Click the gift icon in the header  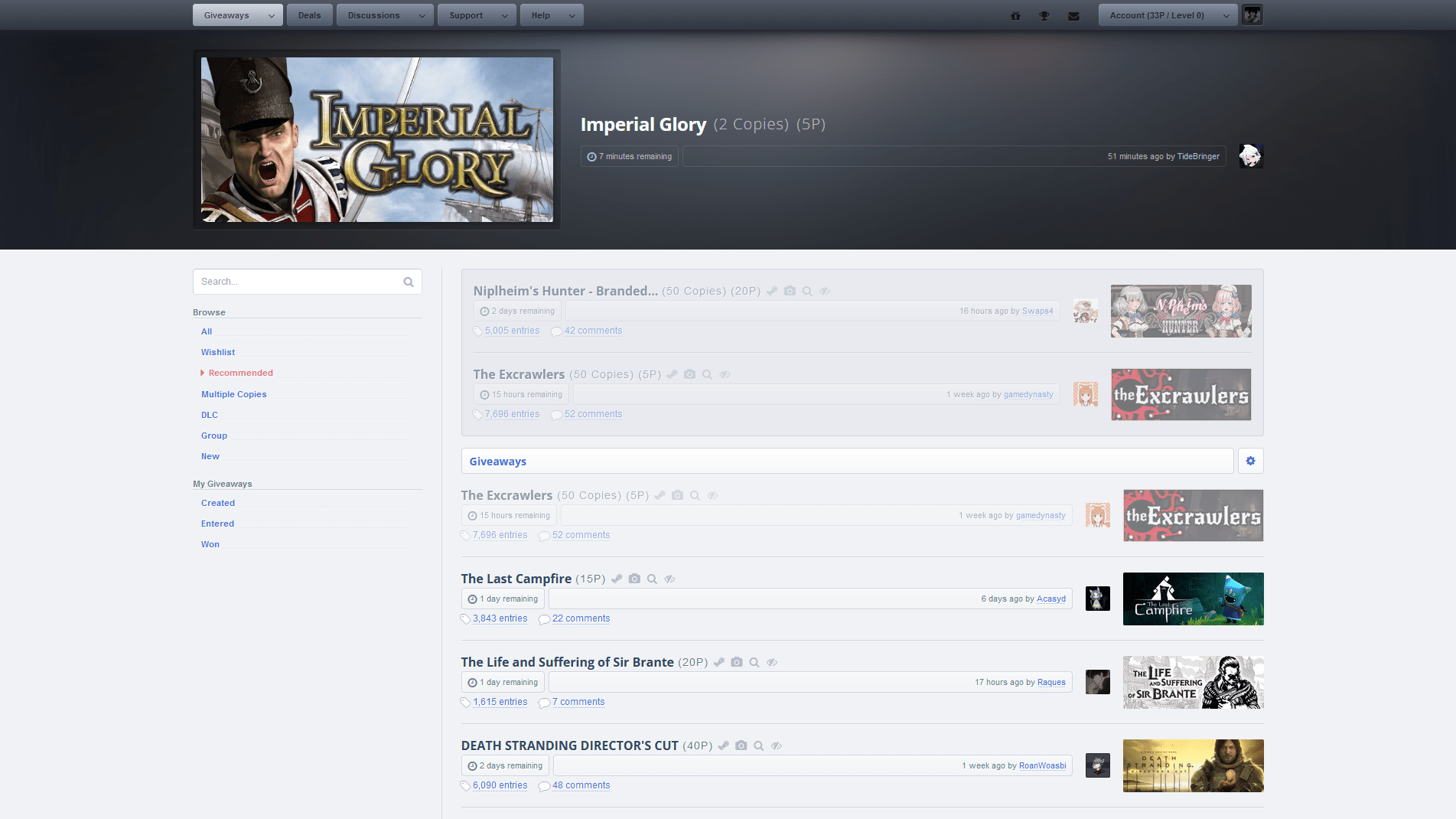pyautogui.click(x=1015, y=15)
